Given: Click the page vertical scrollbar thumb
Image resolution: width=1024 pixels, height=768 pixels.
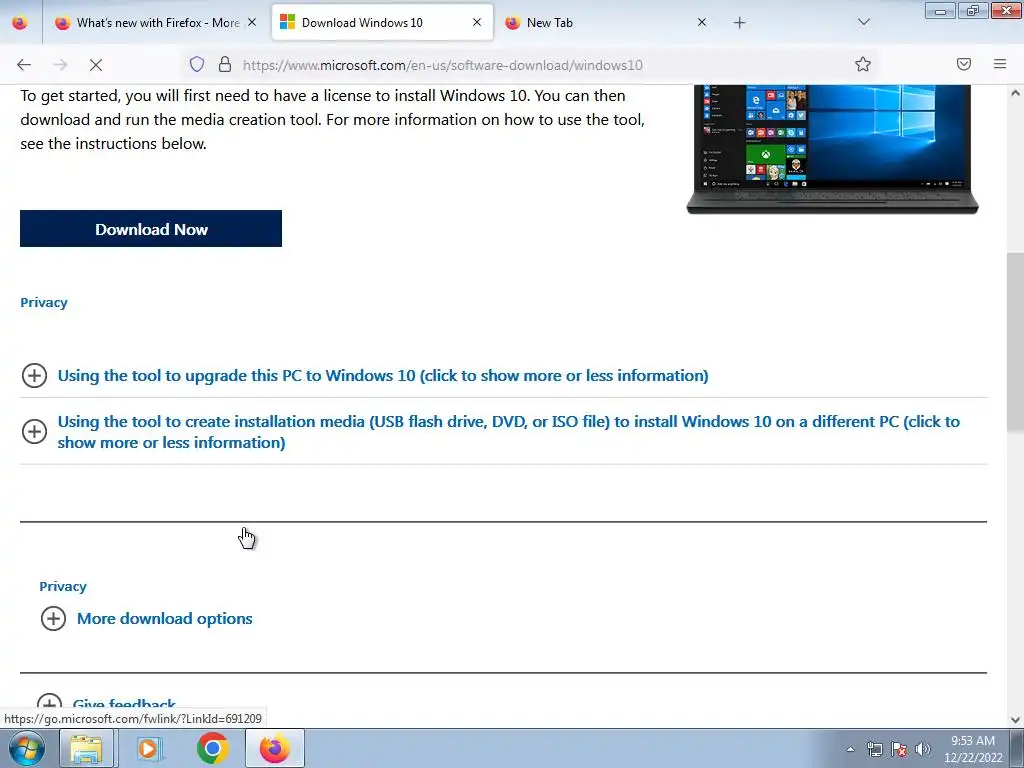Looking at the screenshot, I should tap(1015, 342).
